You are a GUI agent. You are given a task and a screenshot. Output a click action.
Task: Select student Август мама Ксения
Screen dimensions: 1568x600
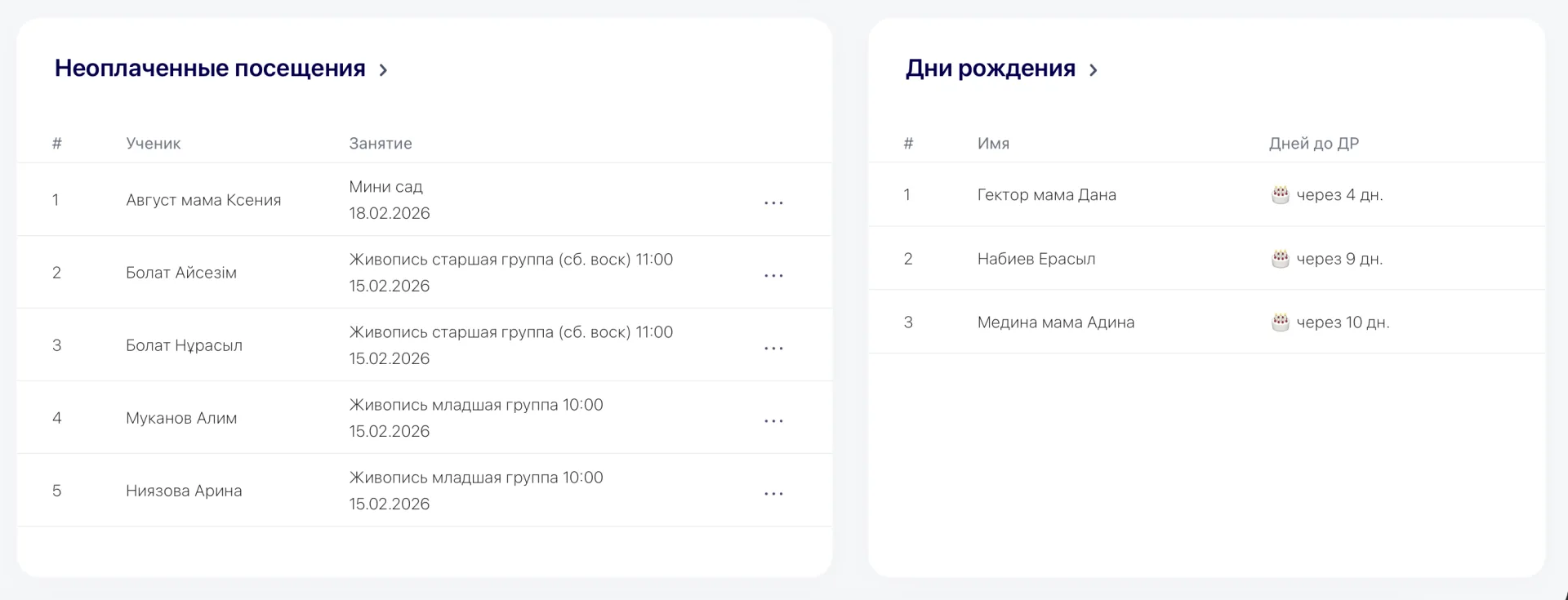tap(203, 200)
